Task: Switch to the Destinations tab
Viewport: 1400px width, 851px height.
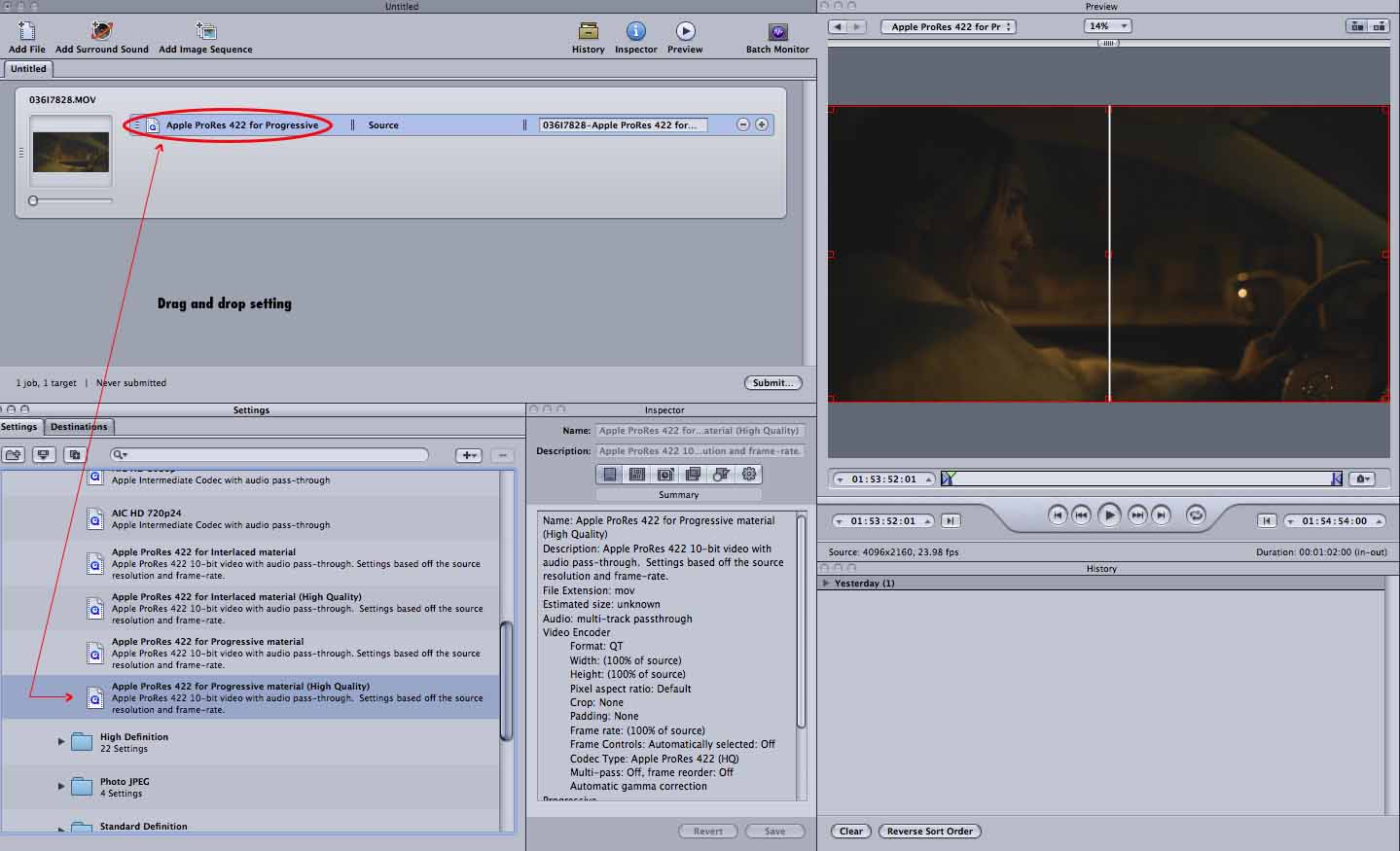Action: click(79, 427)
